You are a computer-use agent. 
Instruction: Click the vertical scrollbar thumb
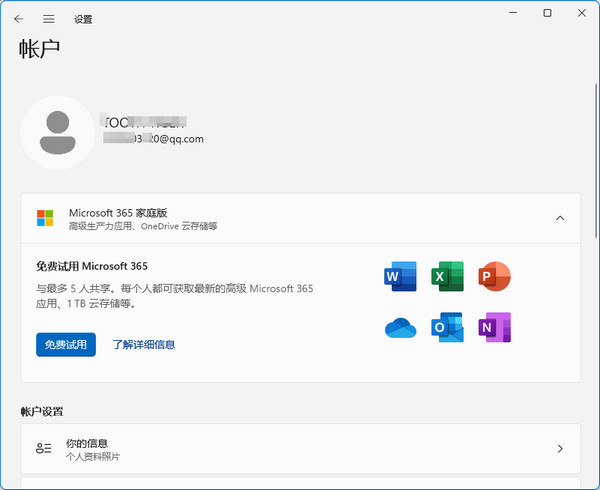coord(595,161)
